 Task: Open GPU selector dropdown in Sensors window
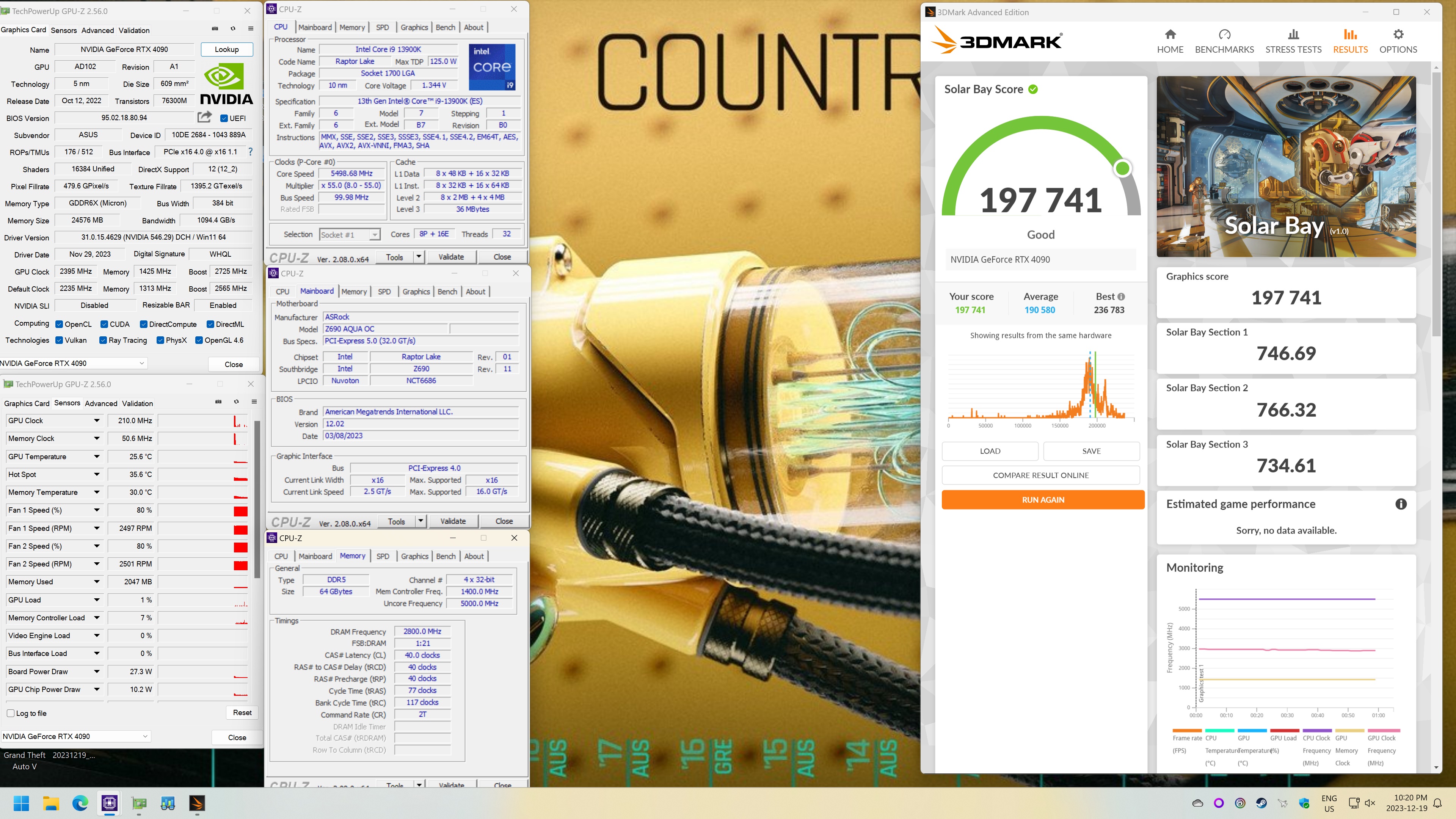click(x=76, y=736)
